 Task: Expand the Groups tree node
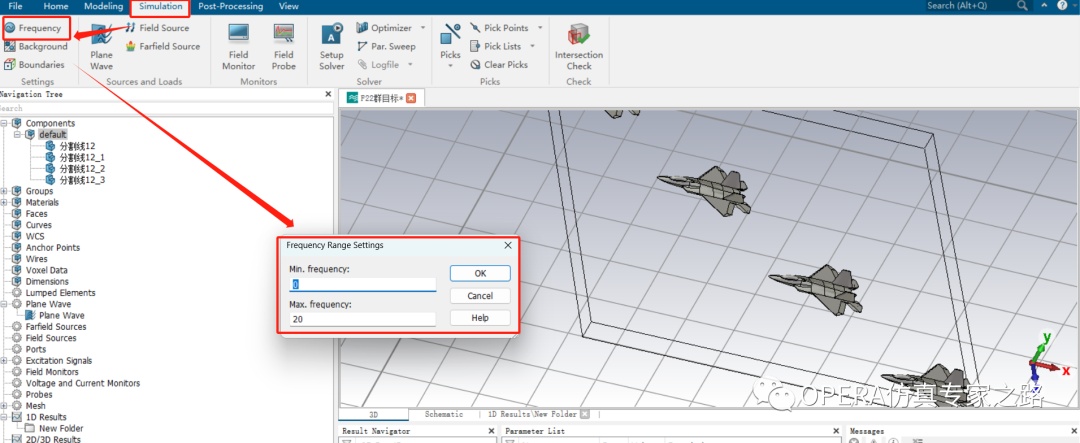pos(5,191)
